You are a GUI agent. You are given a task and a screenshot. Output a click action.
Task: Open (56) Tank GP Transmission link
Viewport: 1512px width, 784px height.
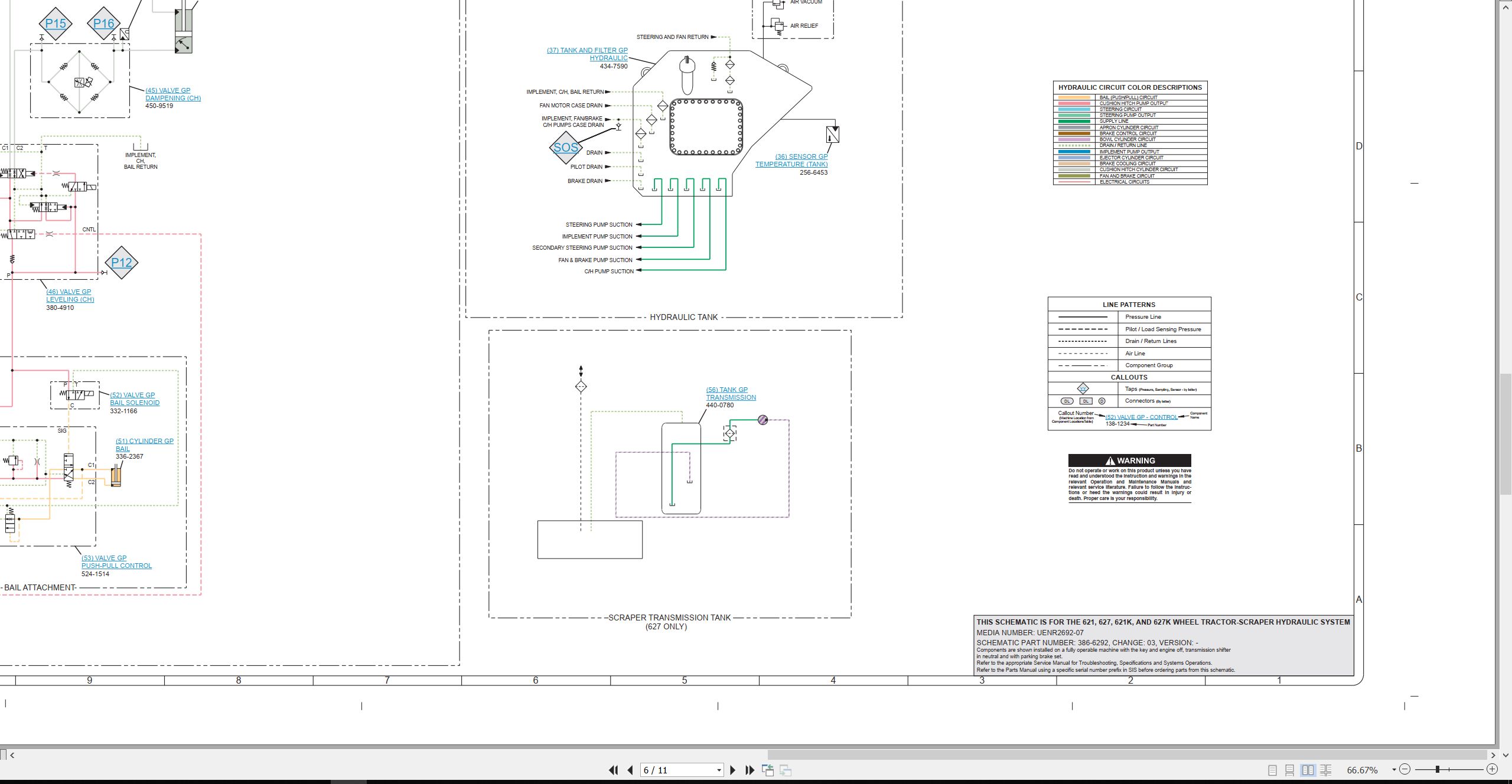click(x=731, y=394)
